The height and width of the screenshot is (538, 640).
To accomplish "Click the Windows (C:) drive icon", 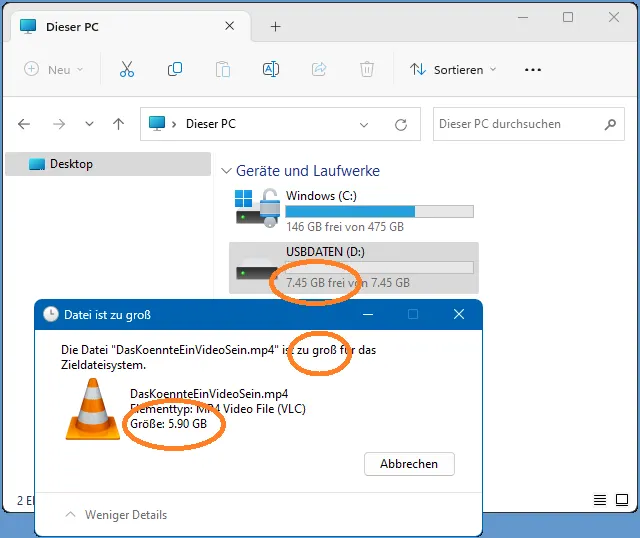I will coord(257,208).
